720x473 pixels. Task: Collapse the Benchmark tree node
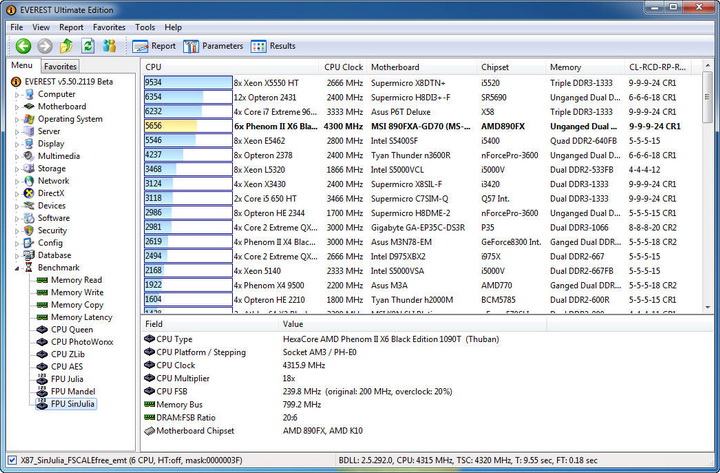click(x=17, y=268)
